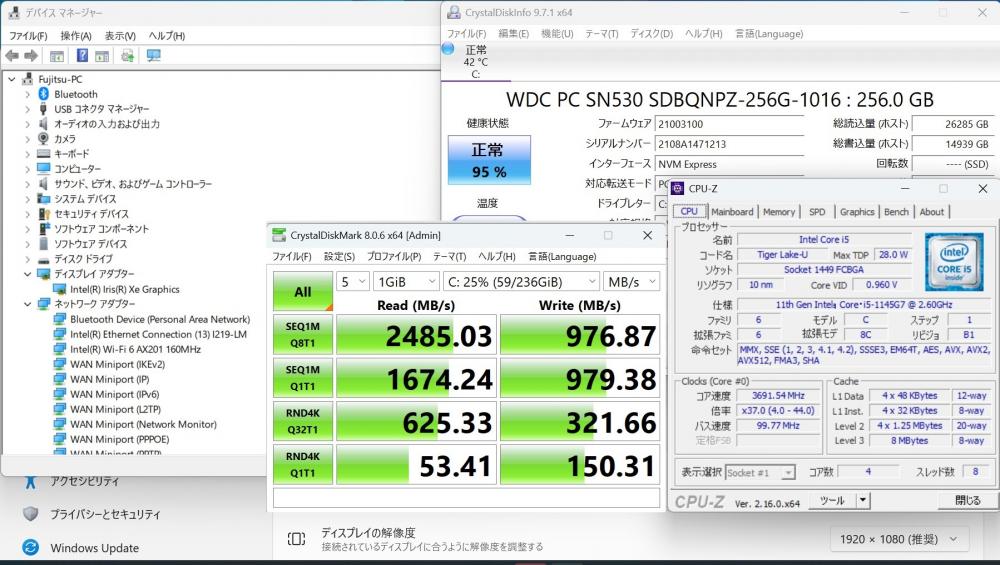Open 表示(V) menu in Device Manager
Screen dimensions: 1000x565
(120, 36)
